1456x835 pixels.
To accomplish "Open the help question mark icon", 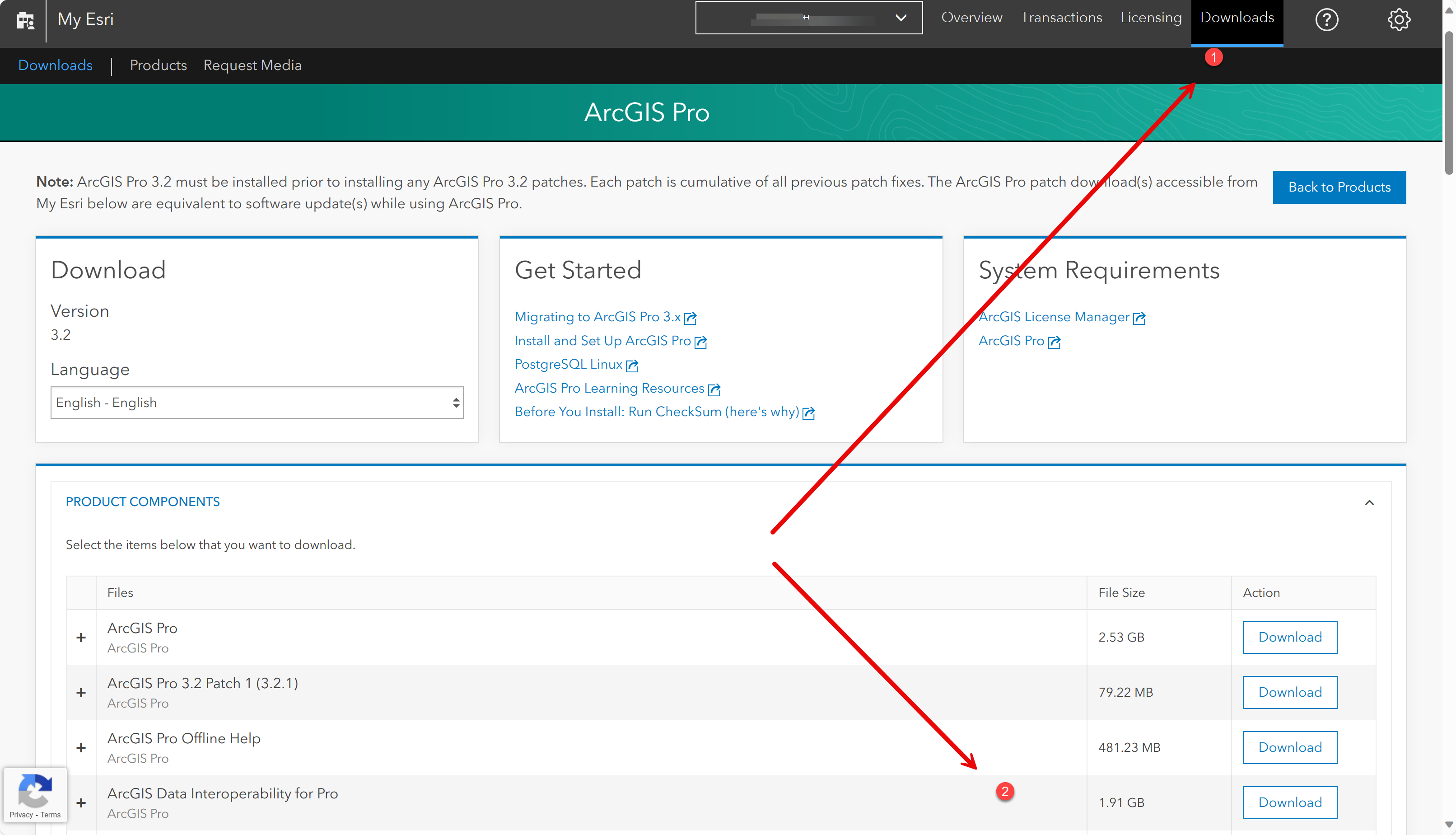I will 1326,19.
